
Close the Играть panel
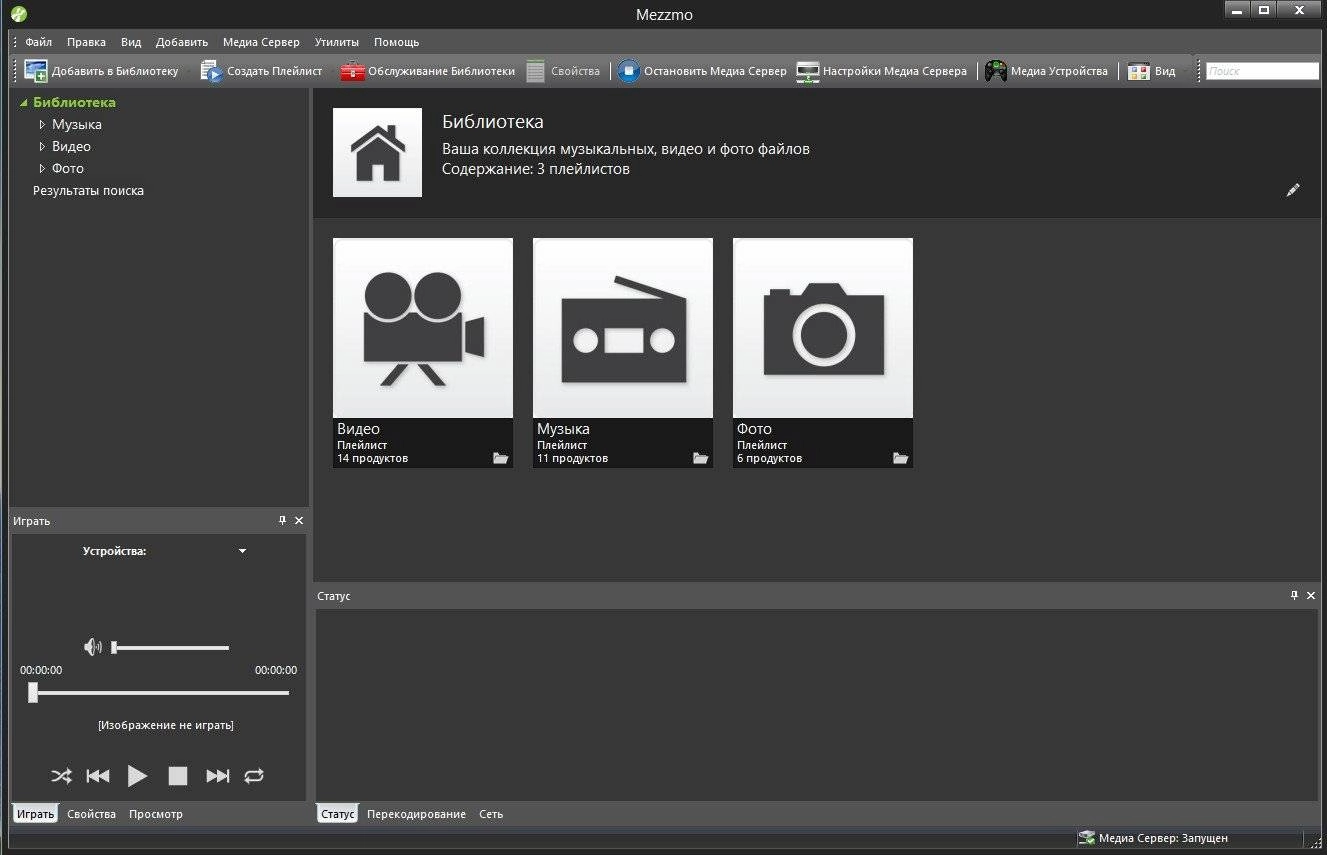pyautogui.click(x=299, y=520)
